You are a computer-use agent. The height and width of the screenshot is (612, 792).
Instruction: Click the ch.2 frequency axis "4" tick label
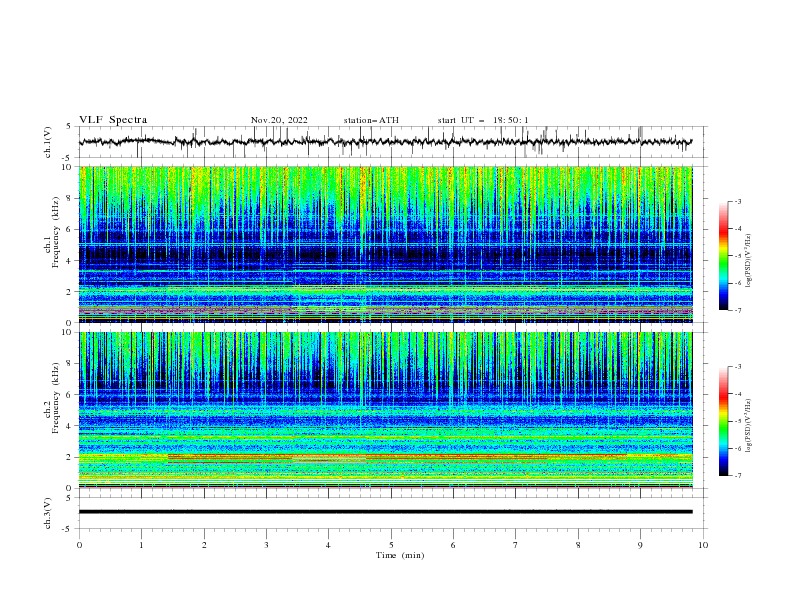[x=71, y=426]
